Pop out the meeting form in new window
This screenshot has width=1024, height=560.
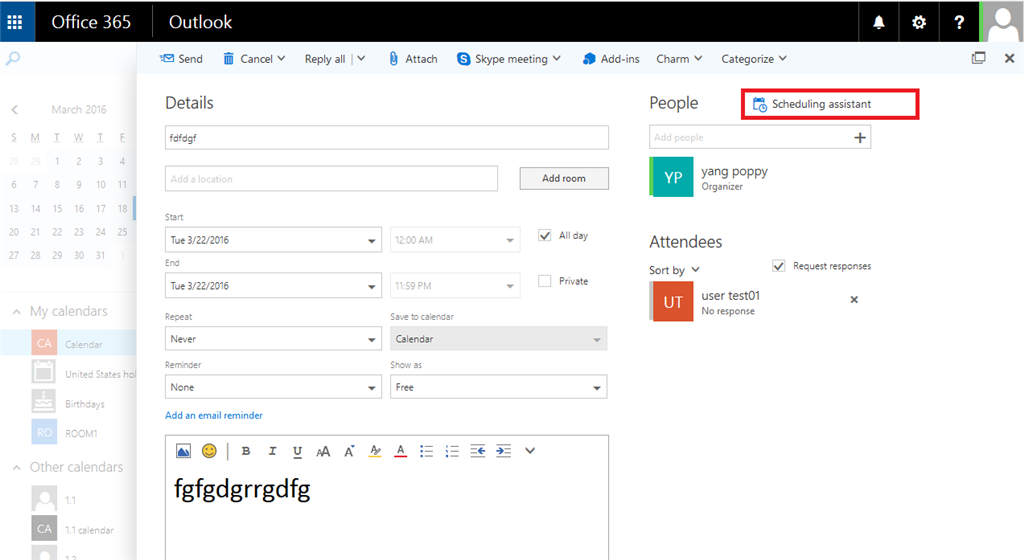(978, 58)
